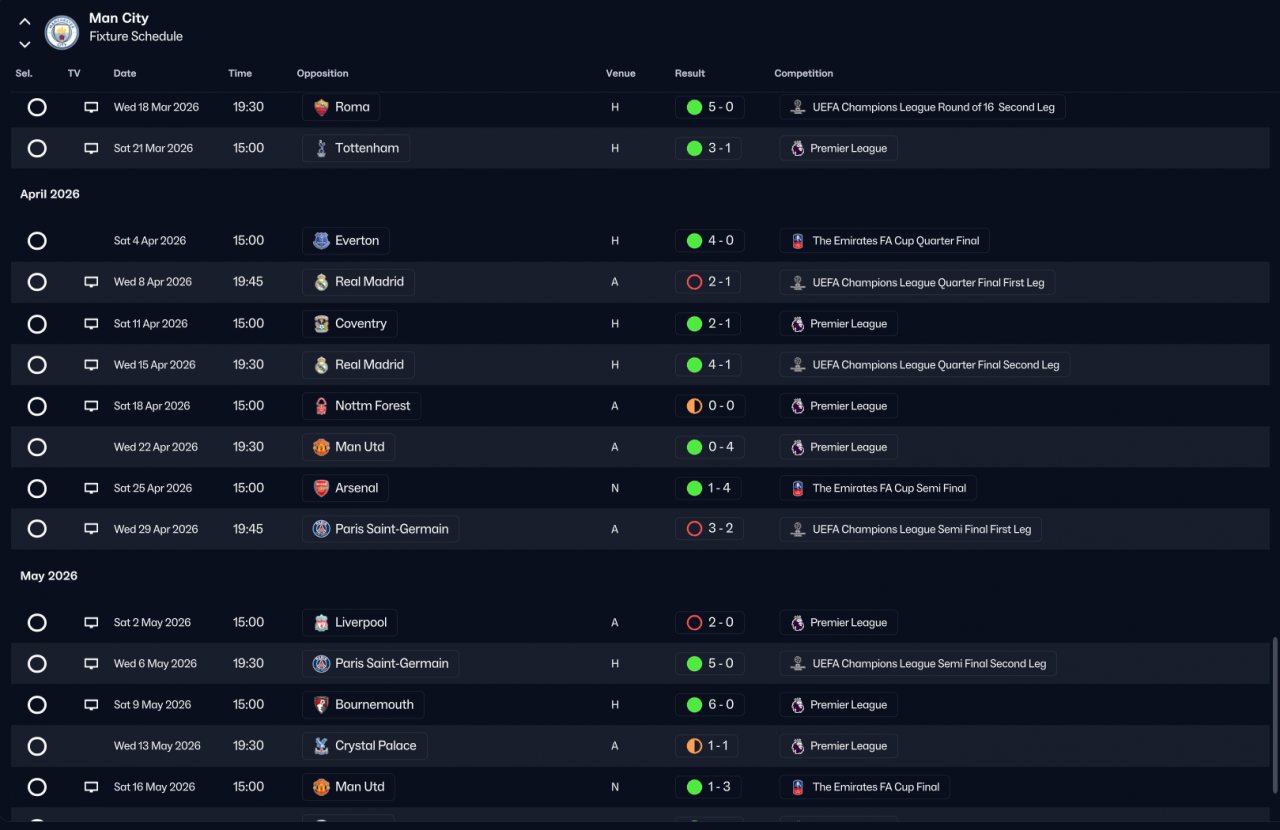
Task: Open the 2 - 1 away loss at Real Madrid
Action: pos(709,282)
